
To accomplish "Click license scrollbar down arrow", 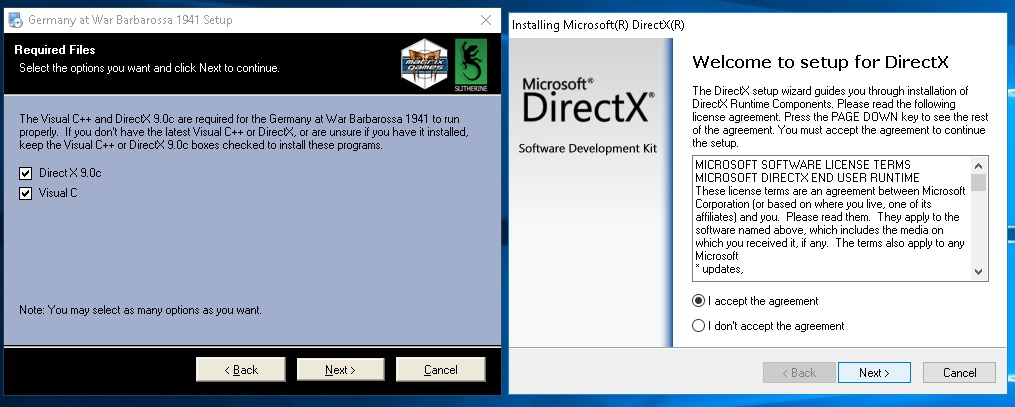I will tap(978, 272).
